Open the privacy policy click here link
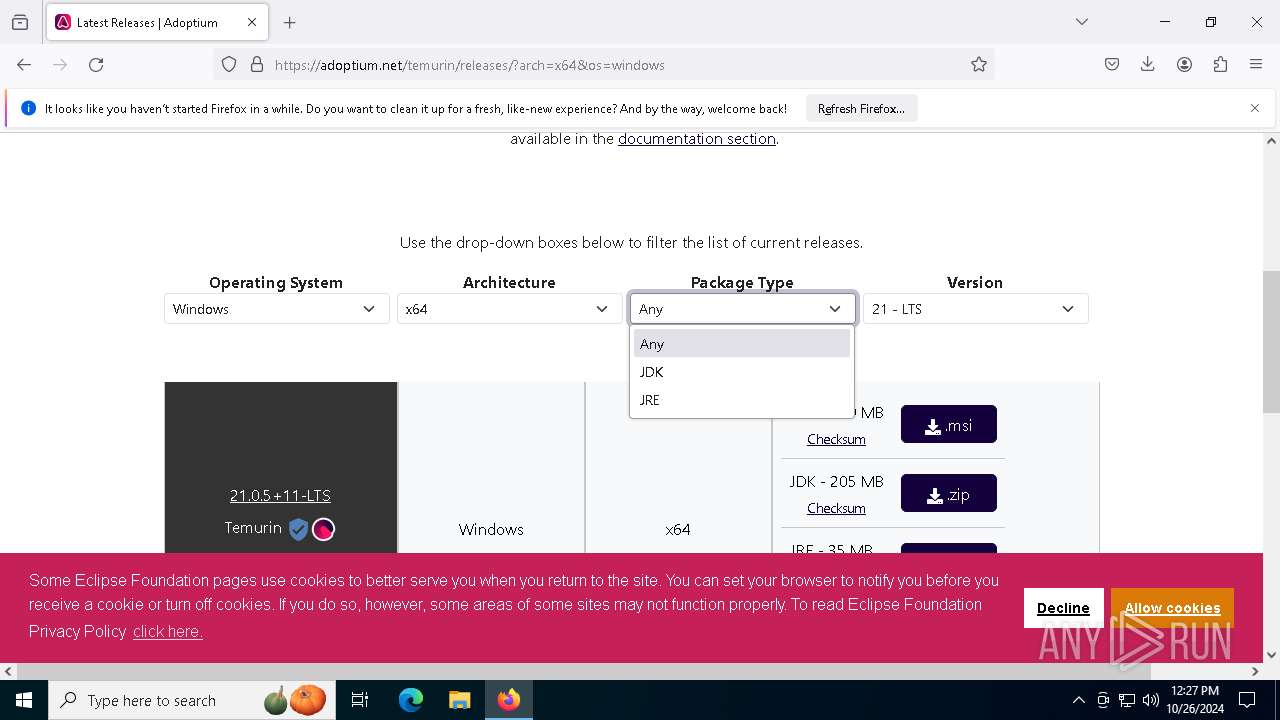 [168, 632]
